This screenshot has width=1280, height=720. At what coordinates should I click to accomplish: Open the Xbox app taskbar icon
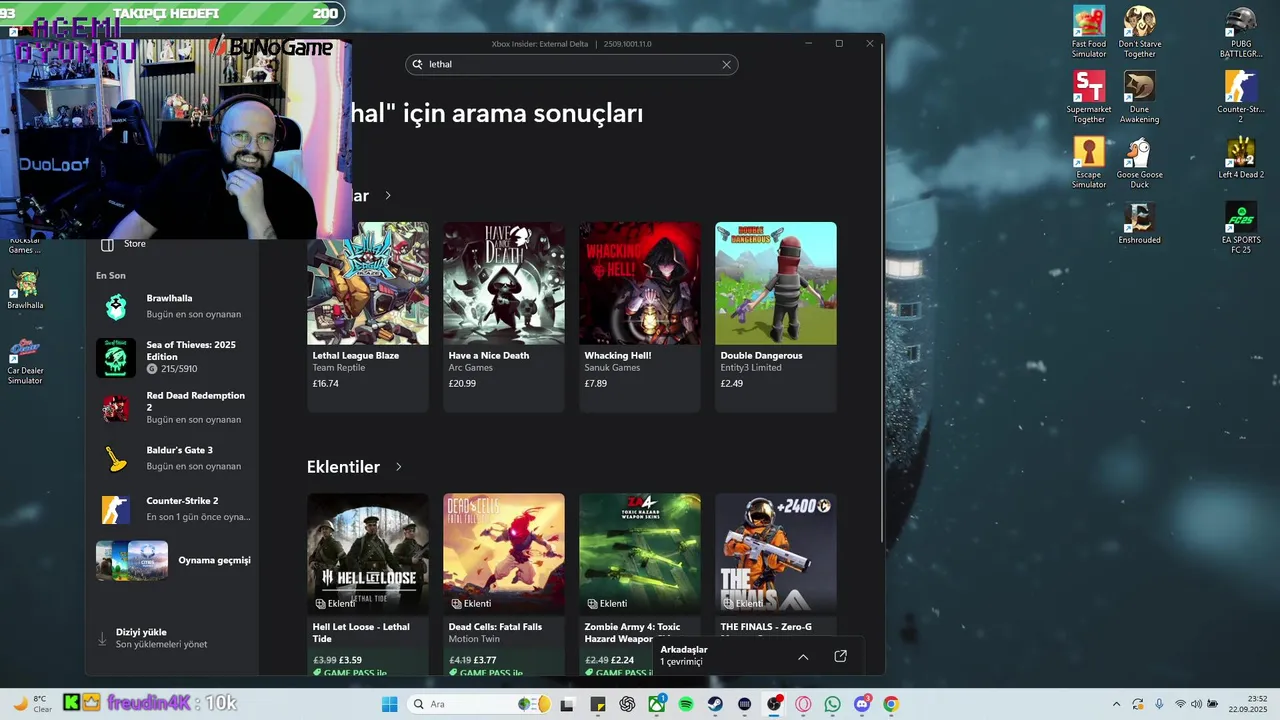[656, 704]
